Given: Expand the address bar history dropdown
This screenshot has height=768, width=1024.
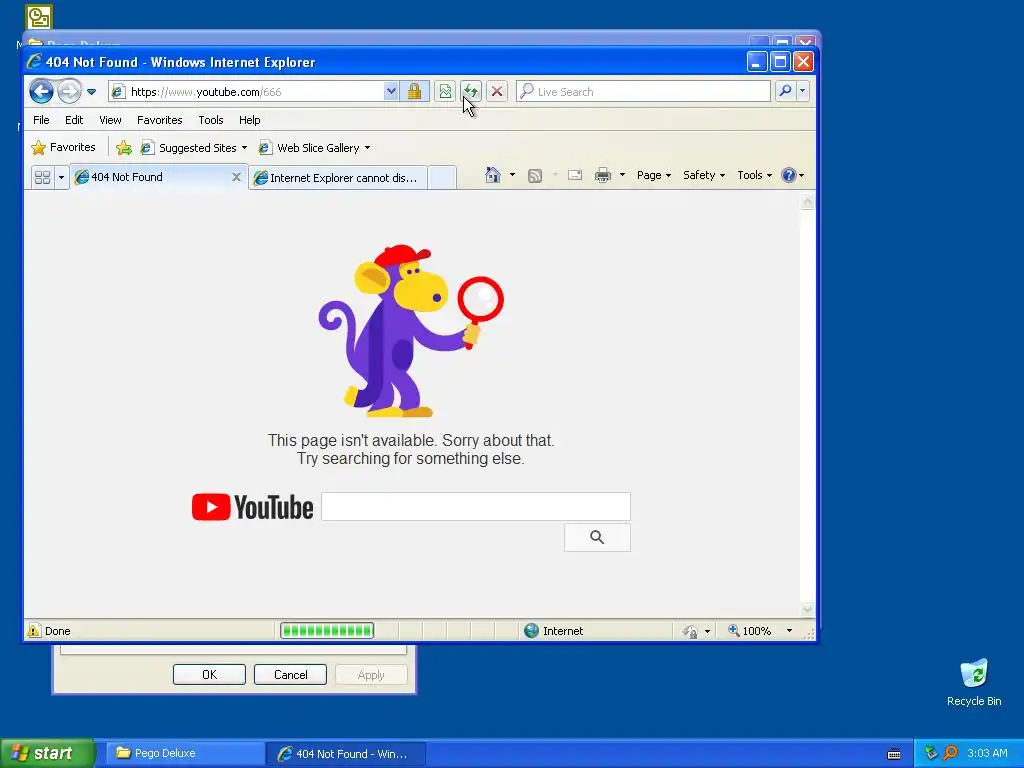Looking at the screenshot, I should pos(391,91).
